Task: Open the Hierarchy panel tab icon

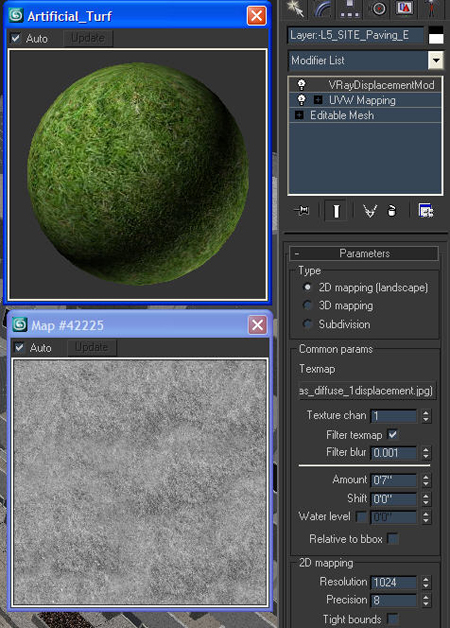Action: click(350, 8)
